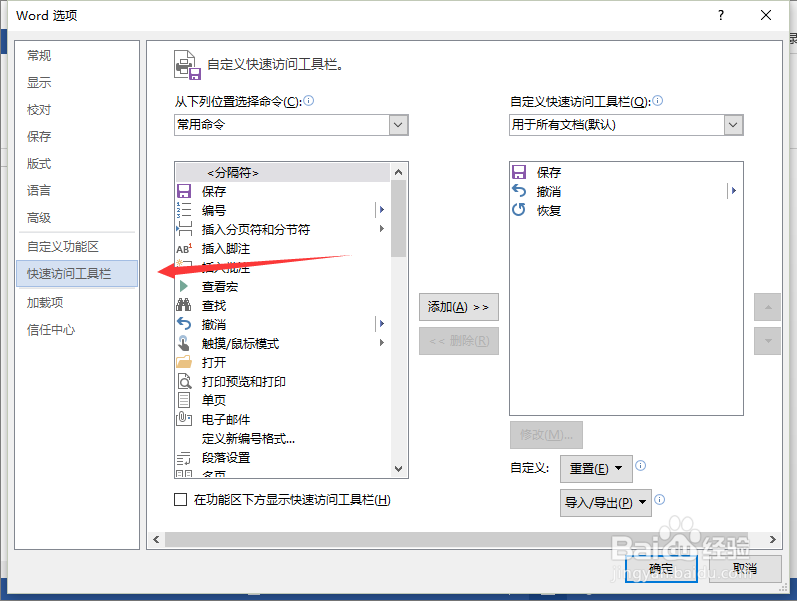Image resolution: width=797 pixels, height=601 pixels.
Task: Click the help question mark icon
Action: point(721,15)
